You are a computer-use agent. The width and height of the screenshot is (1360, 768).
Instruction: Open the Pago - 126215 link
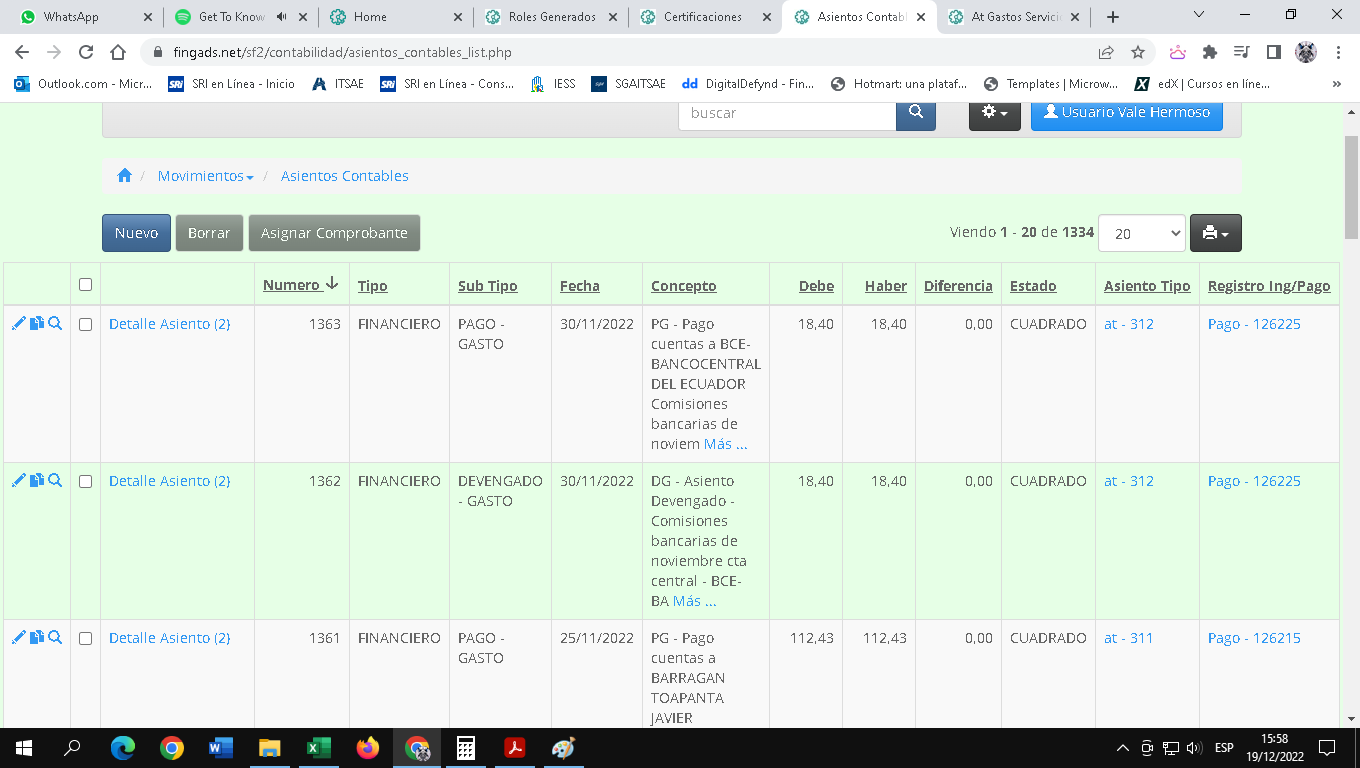point(1254,638)
